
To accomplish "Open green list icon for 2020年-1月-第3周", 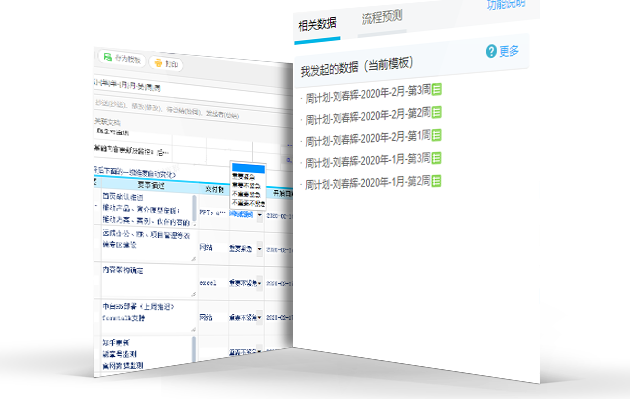I will point(437,158).
